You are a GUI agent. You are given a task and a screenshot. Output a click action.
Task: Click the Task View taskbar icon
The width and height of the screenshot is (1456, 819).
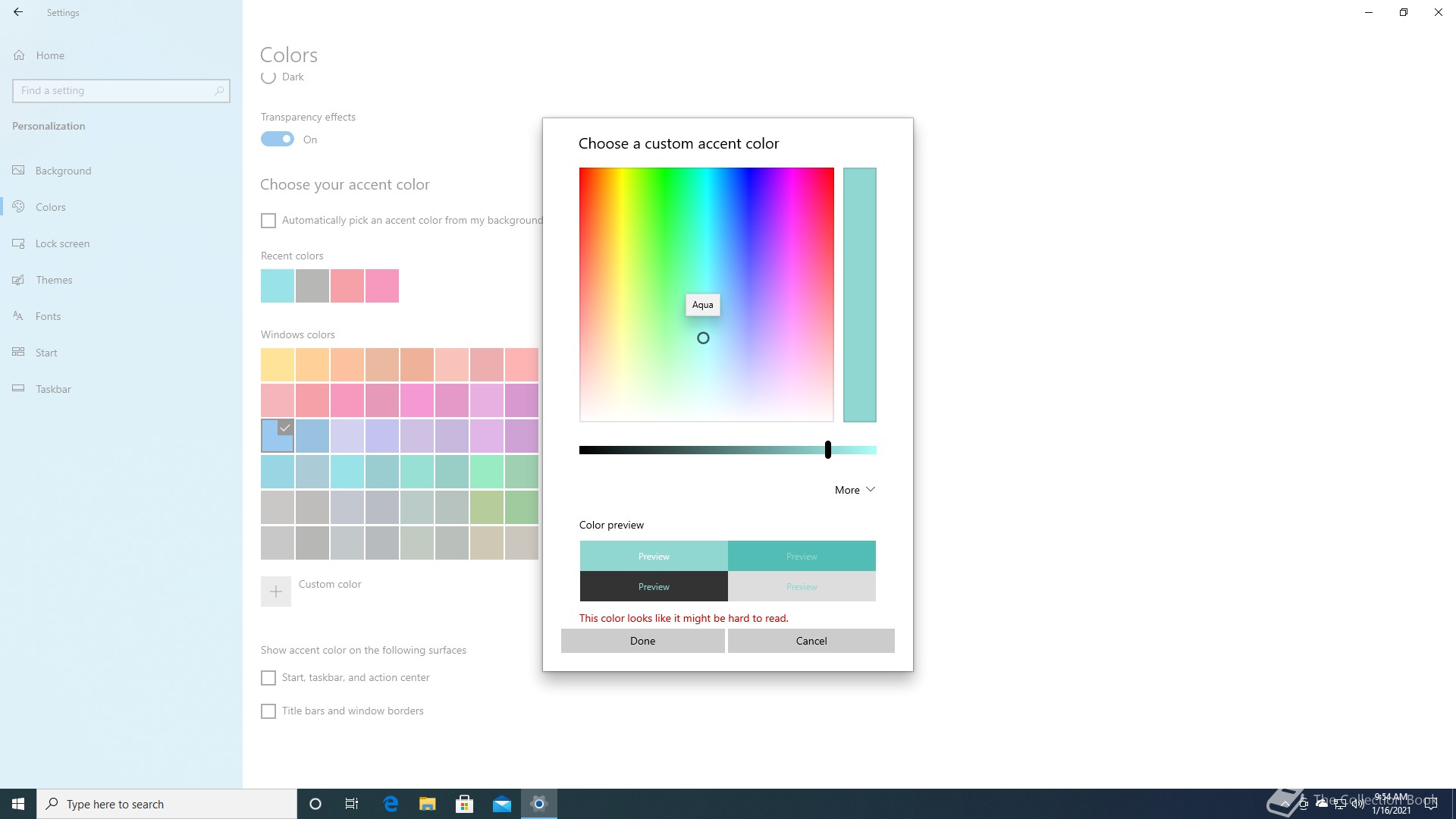click(x=352, y=804)
